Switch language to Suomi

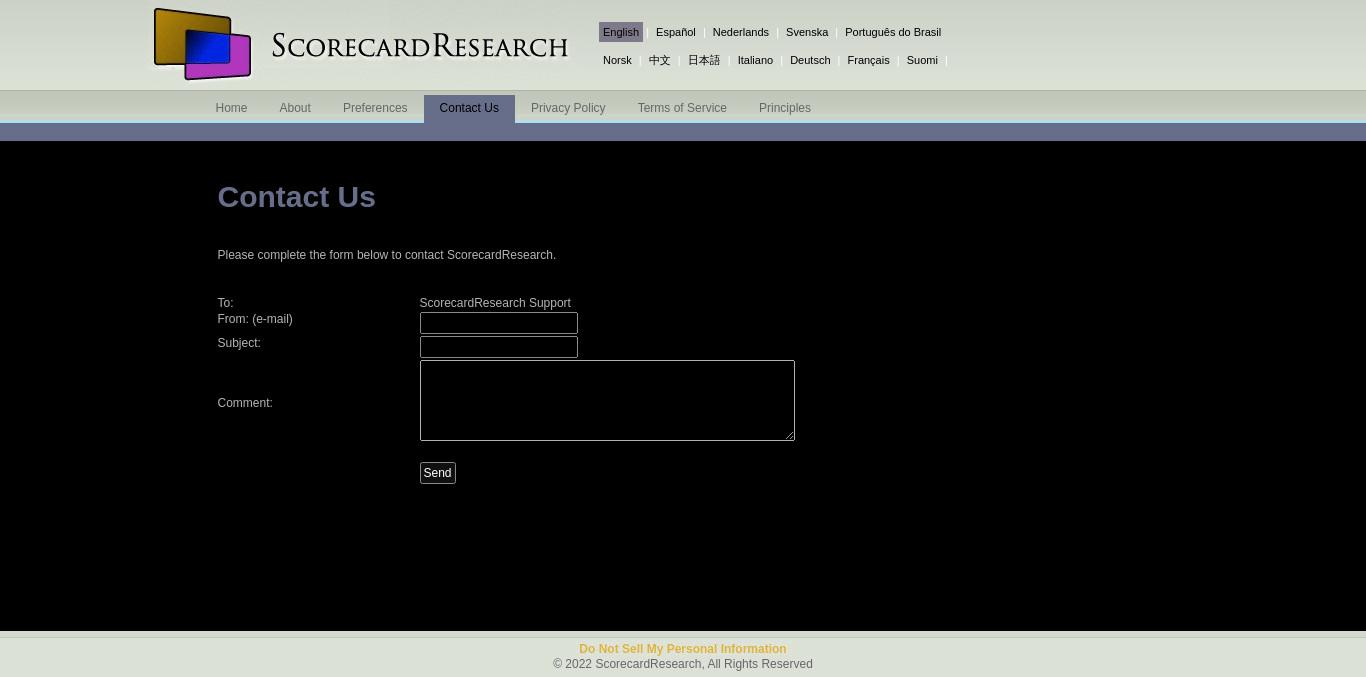point(922,60)
